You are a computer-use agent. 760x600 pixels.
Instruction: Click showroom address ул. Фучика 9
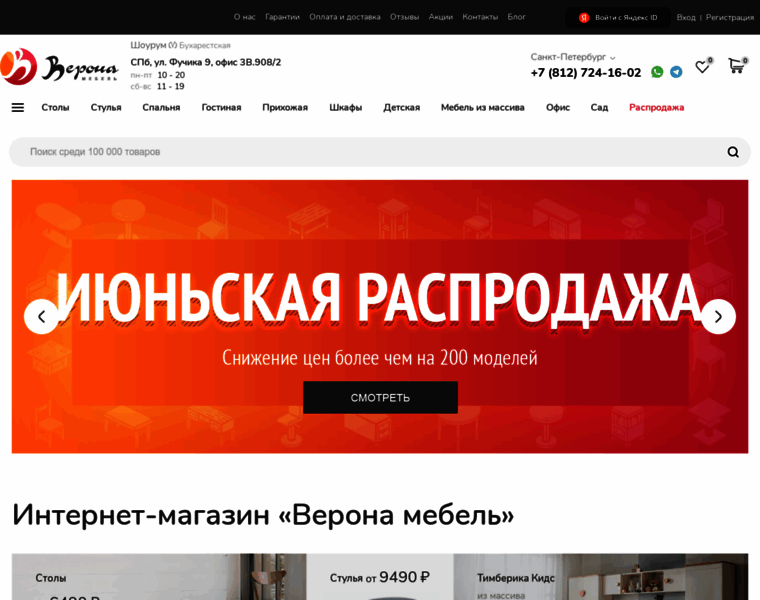(206, 63)
